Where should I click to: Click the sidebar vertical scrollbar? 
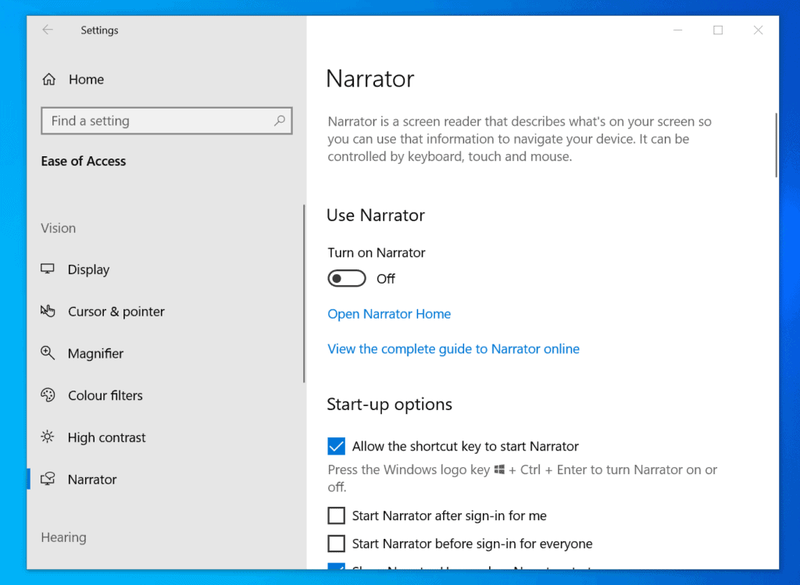[x=304, y=293]
